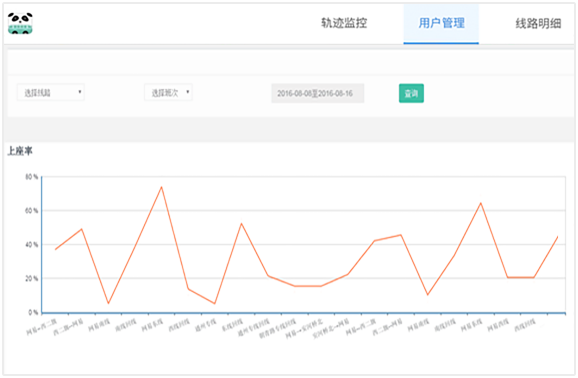Open the 选择班次 dropdown
This screenshot has height=378, width=578.
click(x=168, y=93)
